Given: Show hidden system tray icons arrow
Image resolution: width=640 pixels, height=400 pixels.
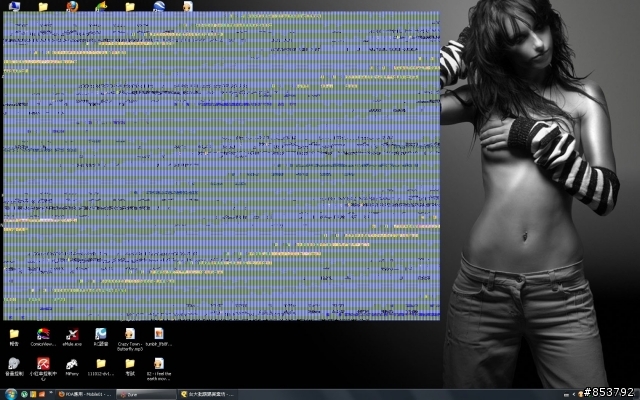Looking at the screenshot, I should pos(574,394).
